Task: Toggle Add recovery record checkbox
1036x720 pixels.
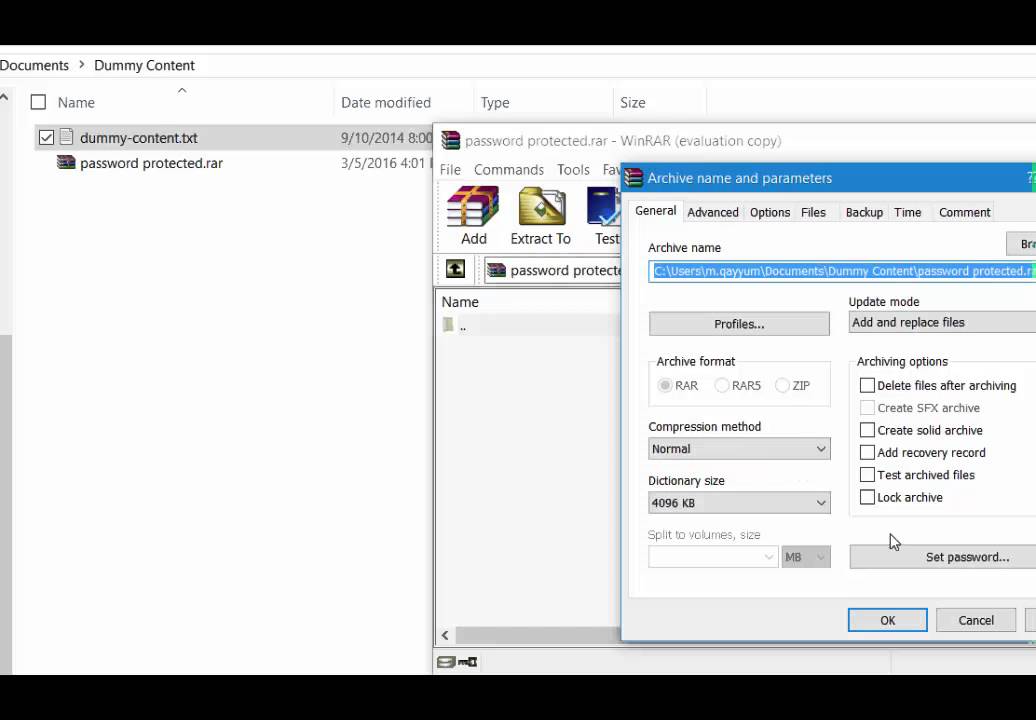Action: (868, 452)
